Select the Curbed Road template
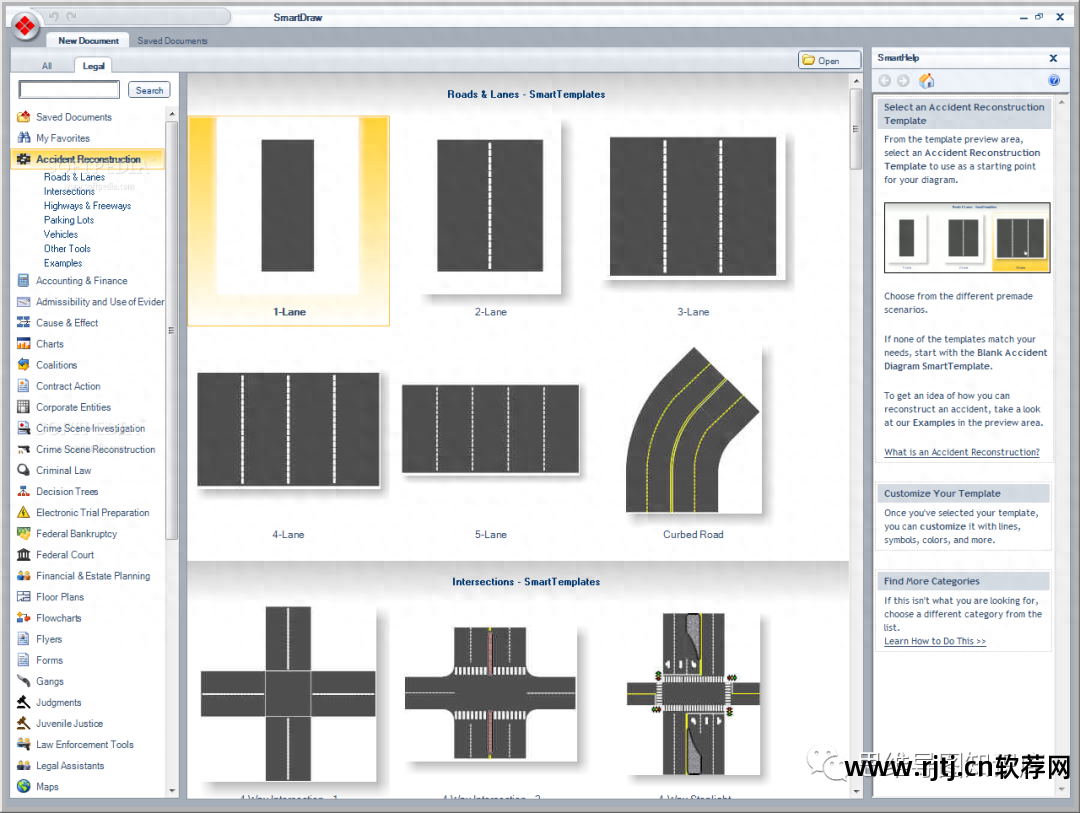Image resolution: width=1080 pixels, height=813 pixels. (693, 430)
